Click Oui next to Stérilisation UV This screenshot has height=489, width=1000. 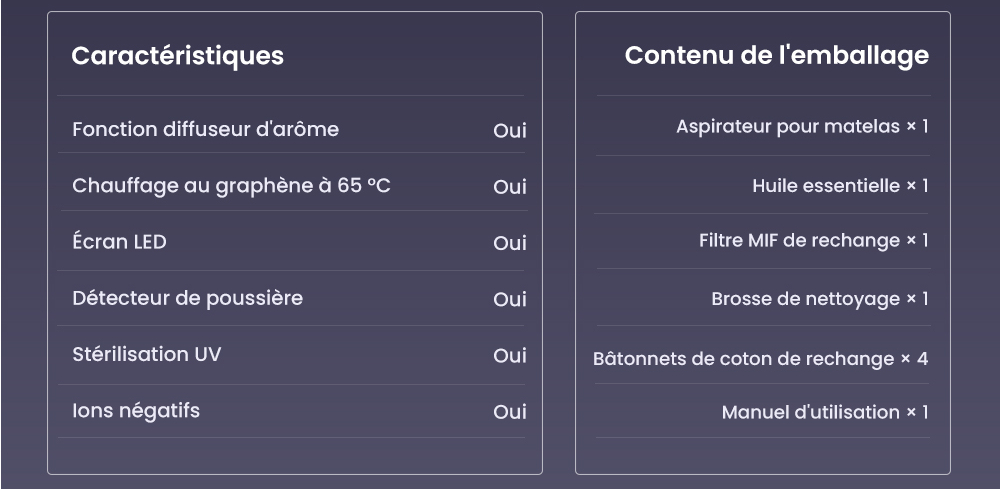pyautogui.click(x=510, y=355)
